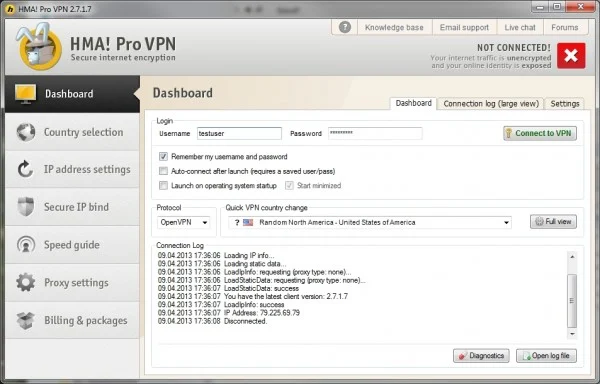This screenshot has height=384, width=600.
Task: Click the Connect to VPN button
Action: [540, 133]
